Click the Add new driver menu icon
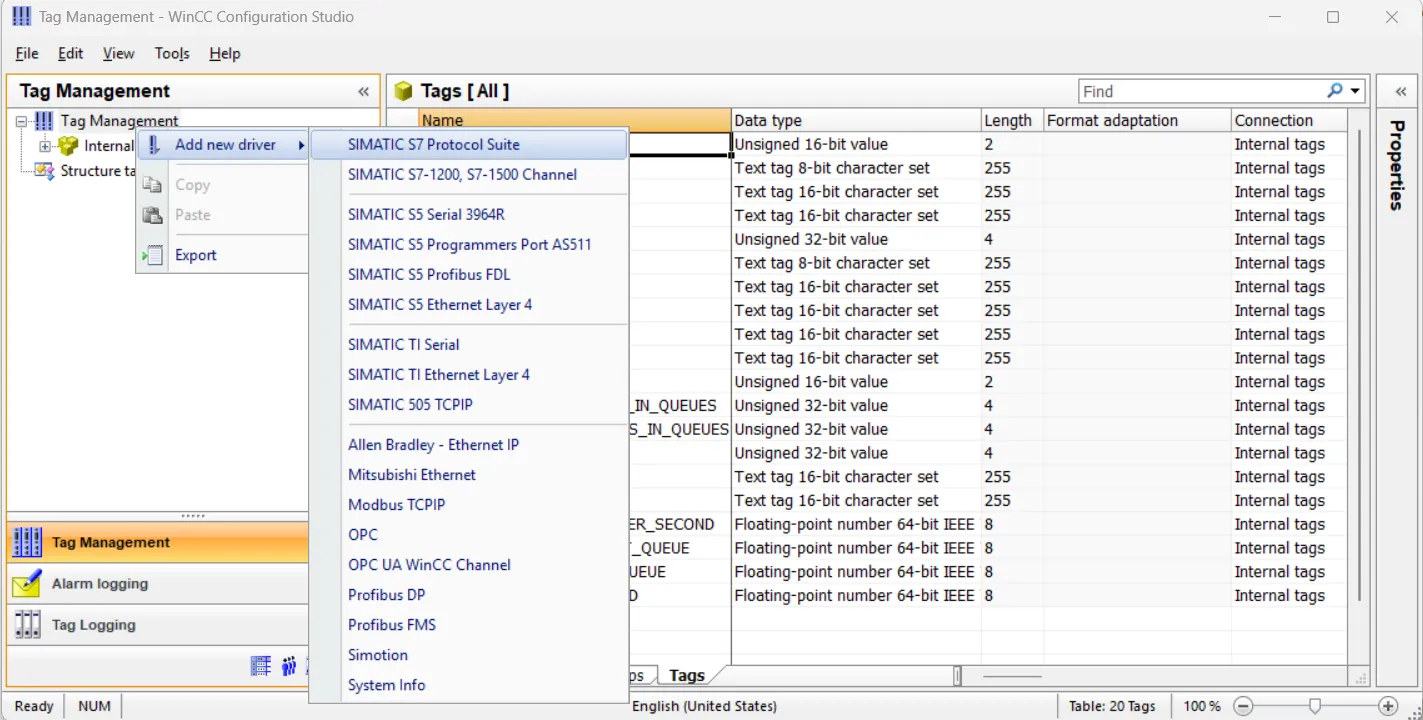 pyautogui.click(x=154, y=145)
